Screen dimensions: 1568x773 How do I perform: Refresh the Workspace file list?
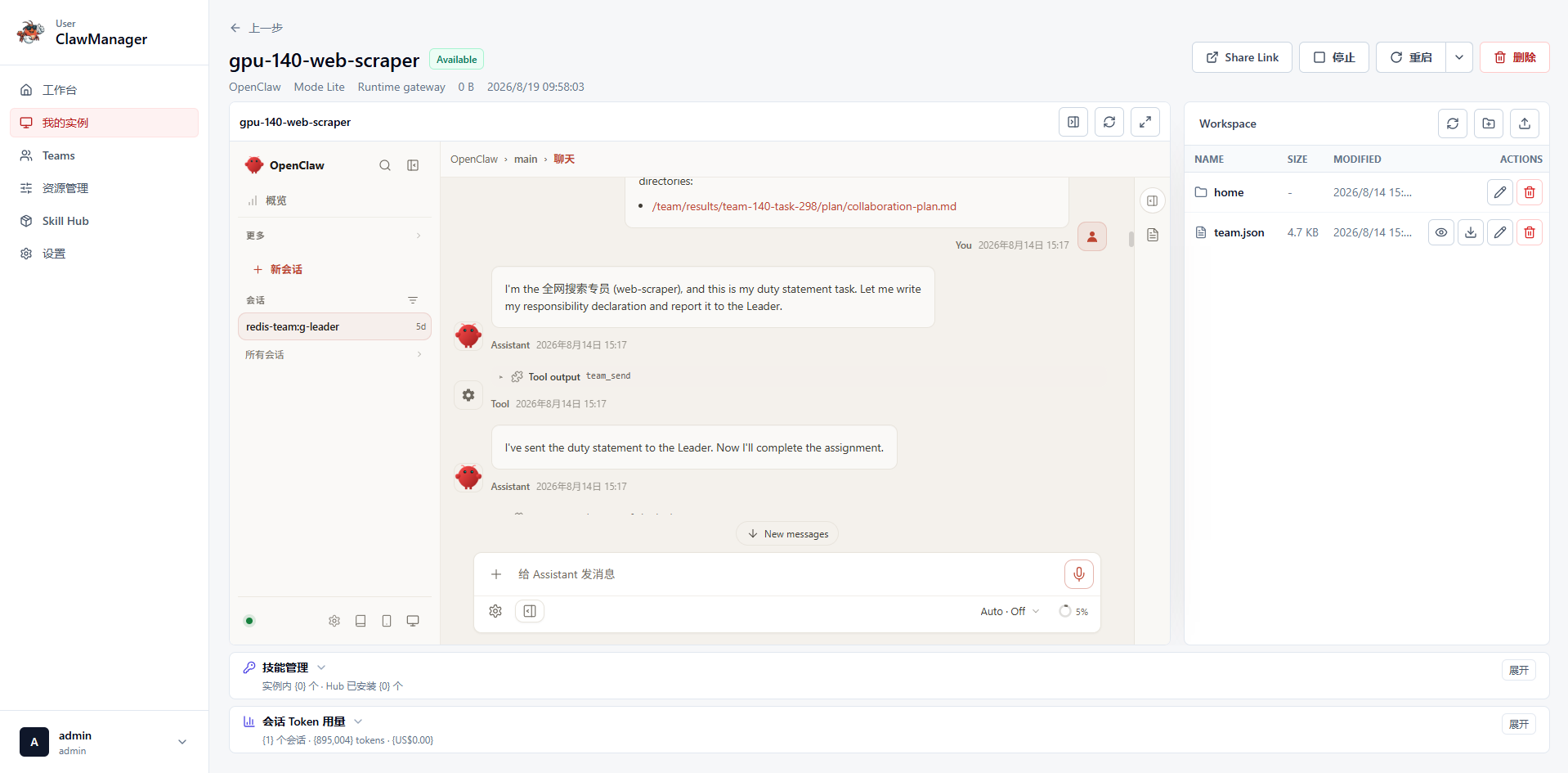(1453, 124)
